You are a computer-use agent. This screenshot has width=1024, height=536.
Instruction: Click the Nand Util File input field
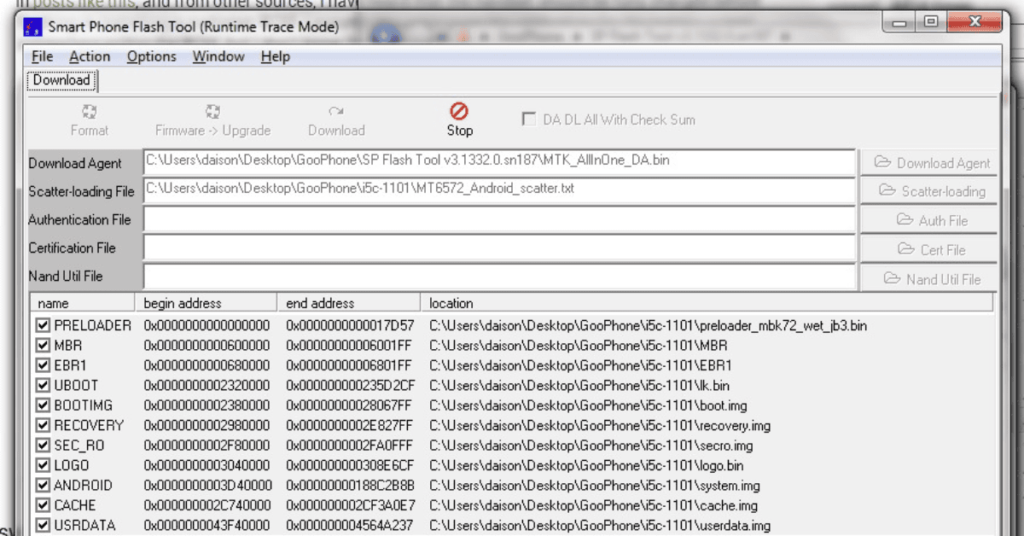coord(499,276)
